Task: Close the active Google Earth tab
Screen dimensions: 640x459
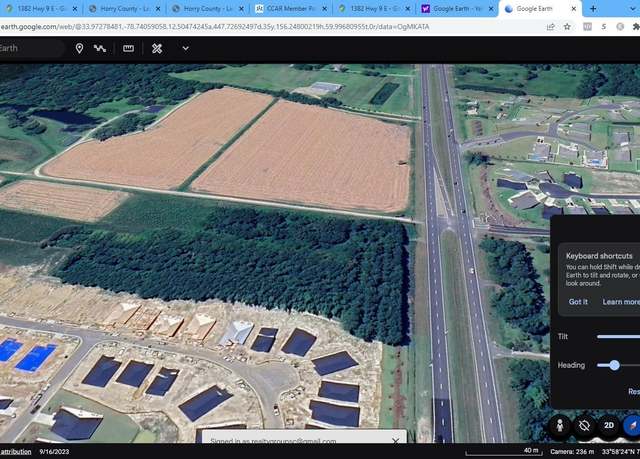Action: click(573, 9)
